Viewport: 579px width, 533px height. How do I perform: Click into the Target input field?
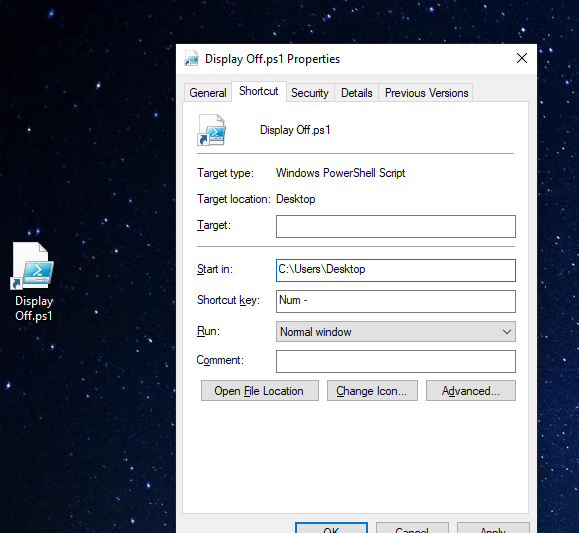coord(395,226)
